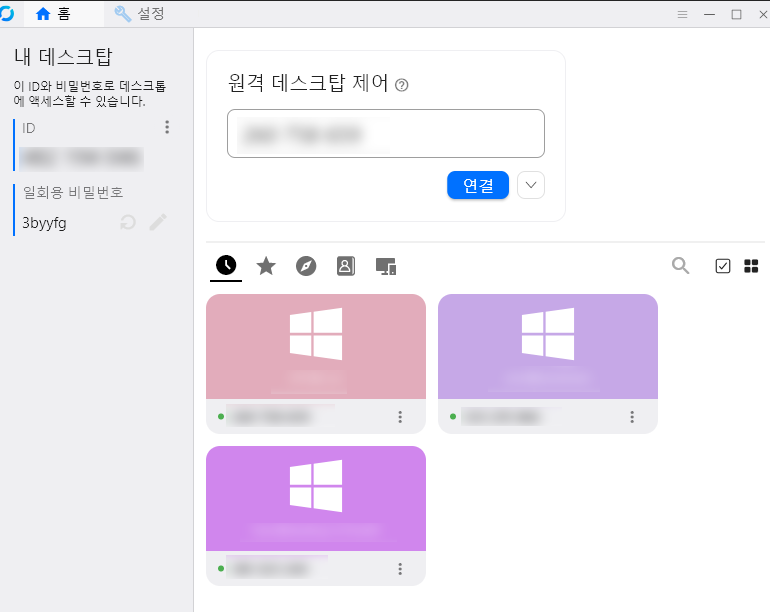The width and height of the screenshot is (770, 612).
Task: Select the 홈 tab
Action: coord(54,14)
